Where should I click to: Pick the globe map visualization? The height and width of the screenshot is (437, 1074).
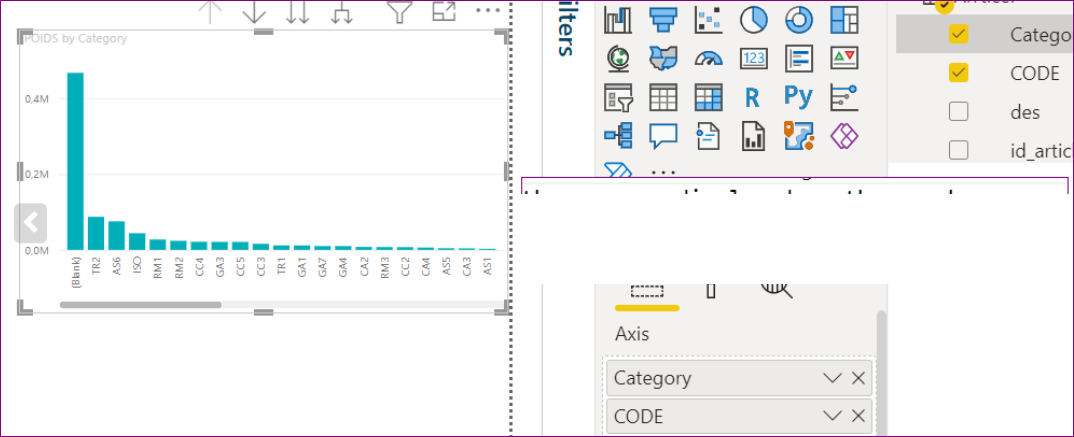(617, 59)
